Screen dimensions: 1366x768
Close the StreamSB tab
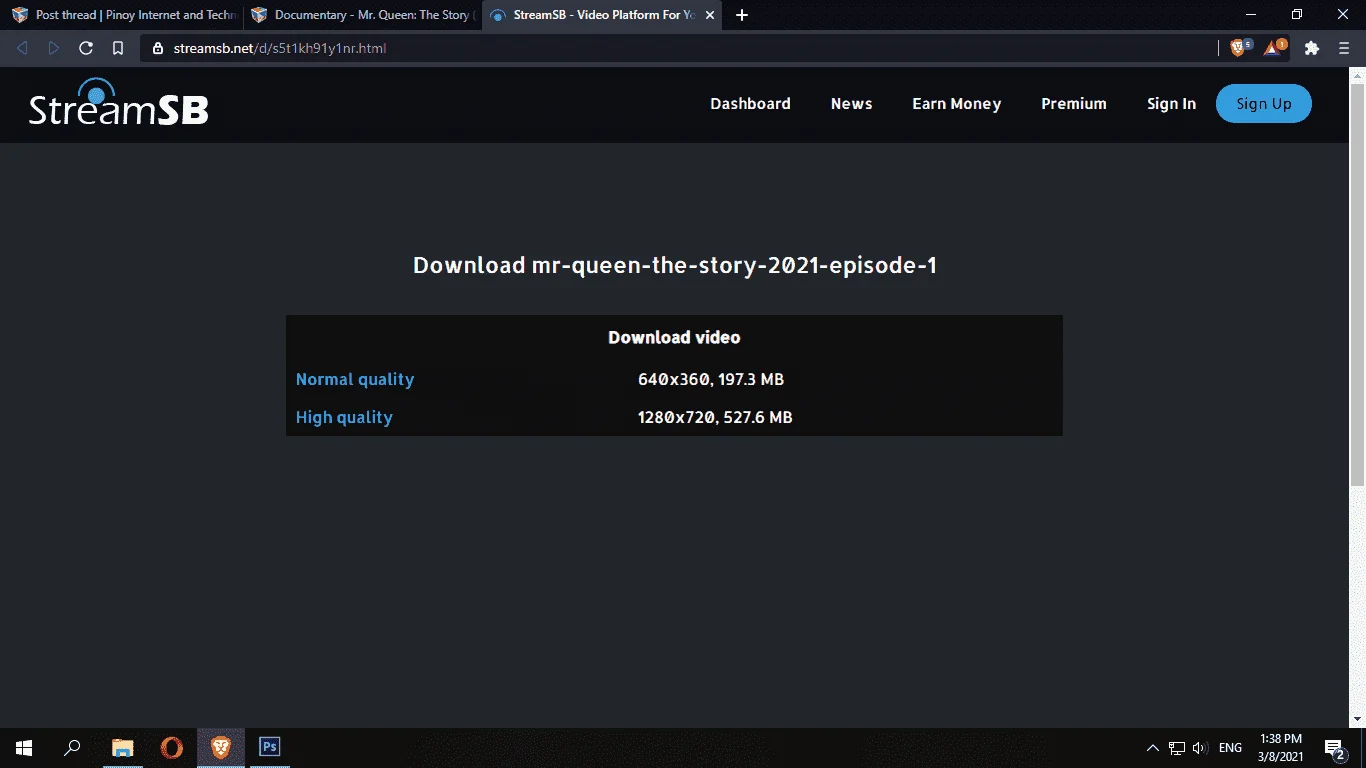point(710,15)
